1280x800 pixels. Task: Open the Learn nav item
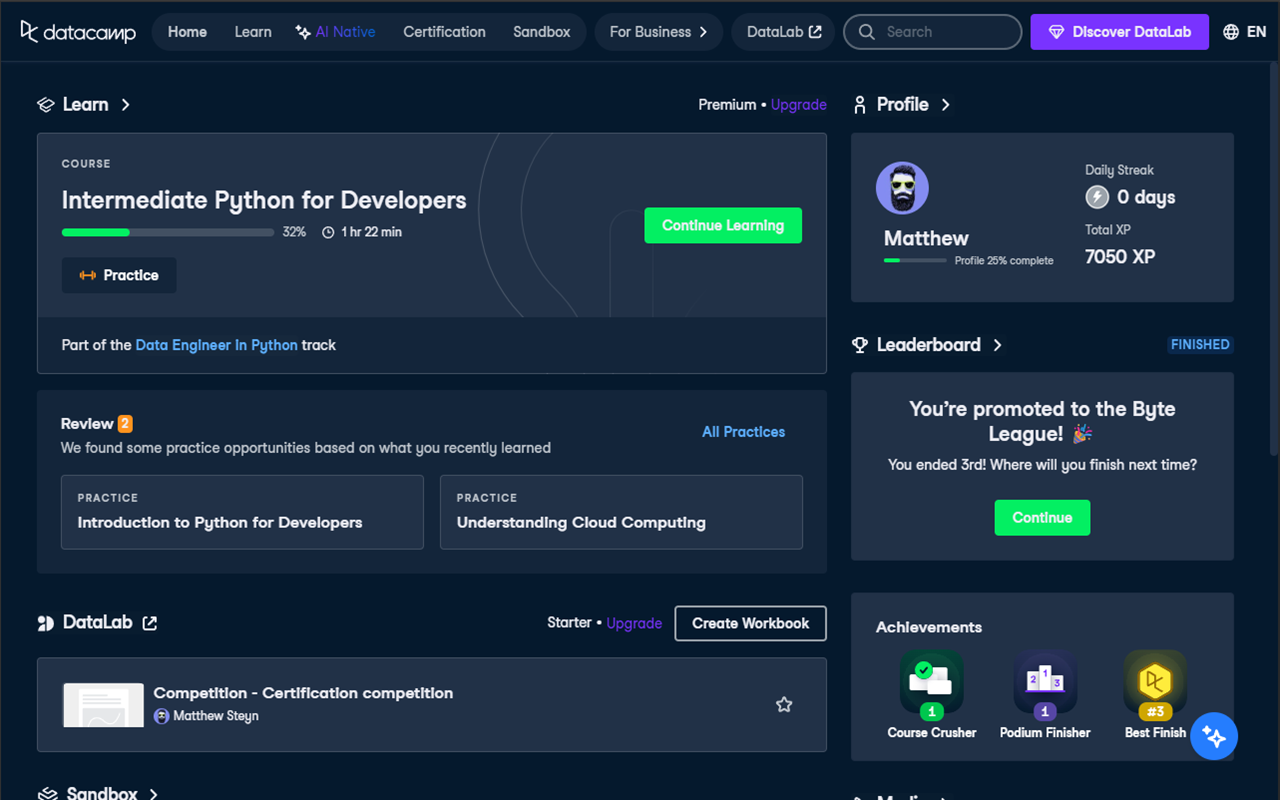click(253, 32)
